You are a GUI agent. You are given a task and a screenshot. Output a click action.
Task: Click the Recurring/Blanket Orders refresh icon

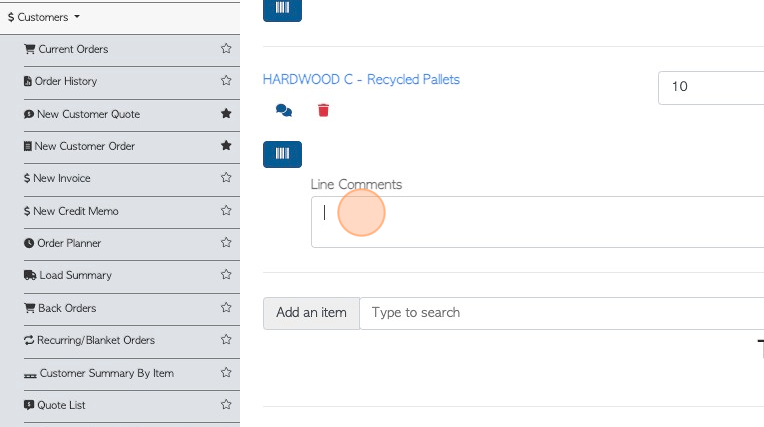coord(29,340)
